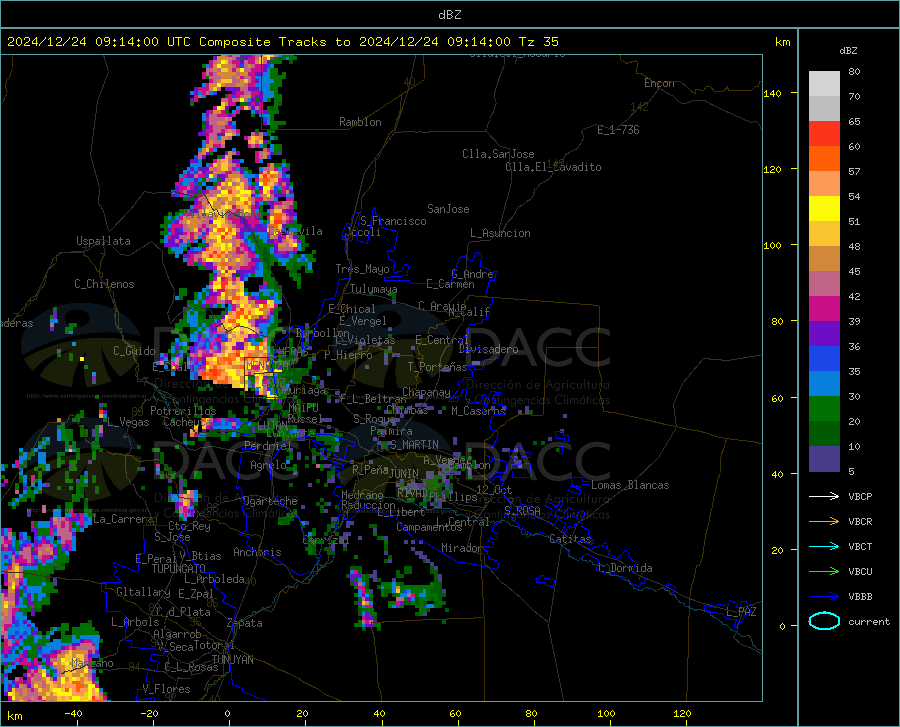This screenshot has width=900, height=727.
Task: Pick the dark orange swatch below 60 dBZ
Action: tap(824, 159)
